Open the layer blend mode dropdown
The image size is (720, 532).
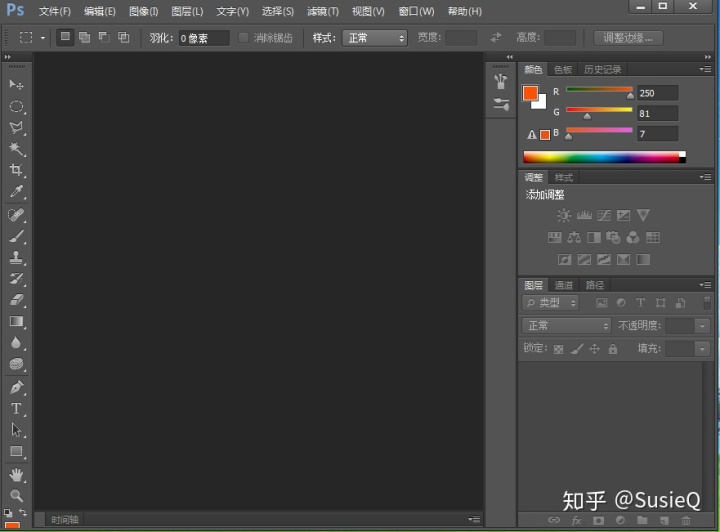point(567,326)
